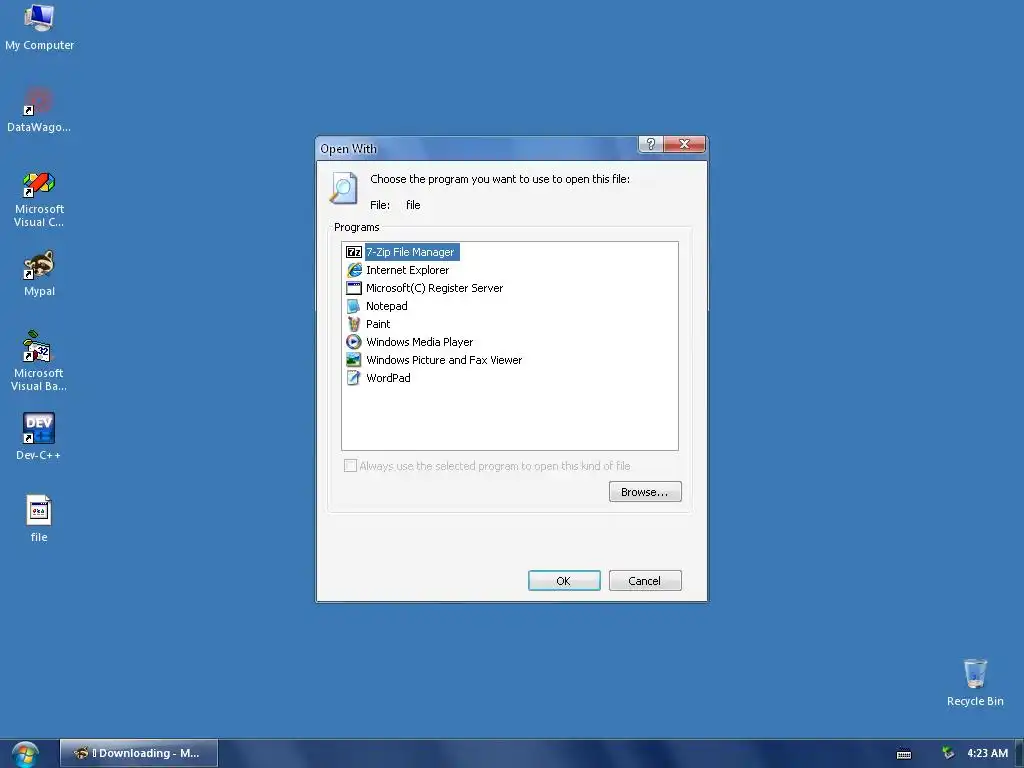Choose '7-Zip File Manager' from the Programs list
Screen dimensions: 1024x768
point(410,252)
